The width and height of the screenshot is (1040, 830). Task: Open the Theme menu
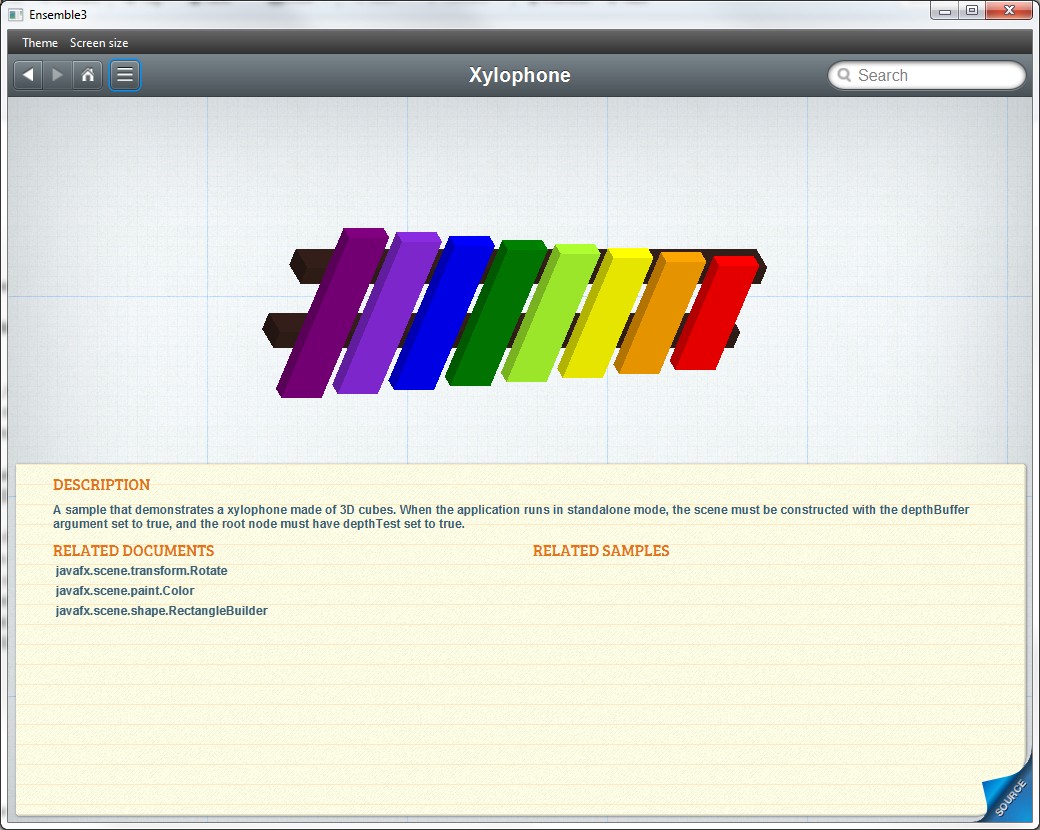[40, 43]
